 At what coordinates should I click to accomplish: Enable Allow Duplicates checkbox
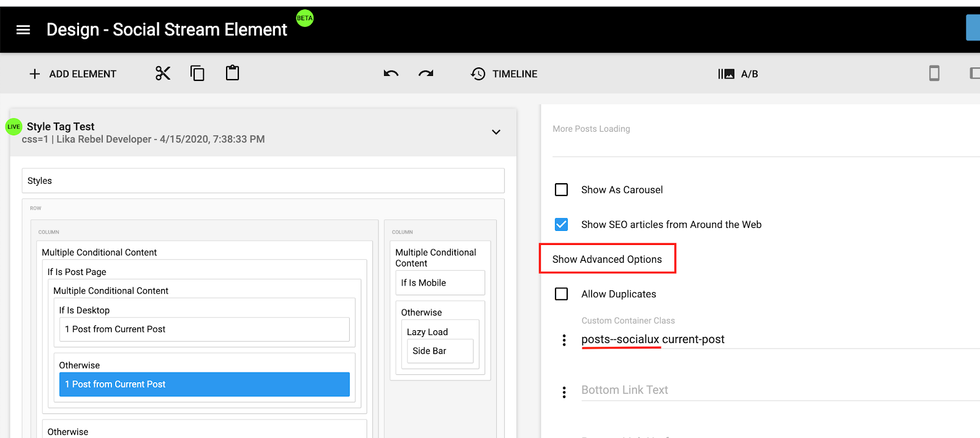click(x=562, y=294)
